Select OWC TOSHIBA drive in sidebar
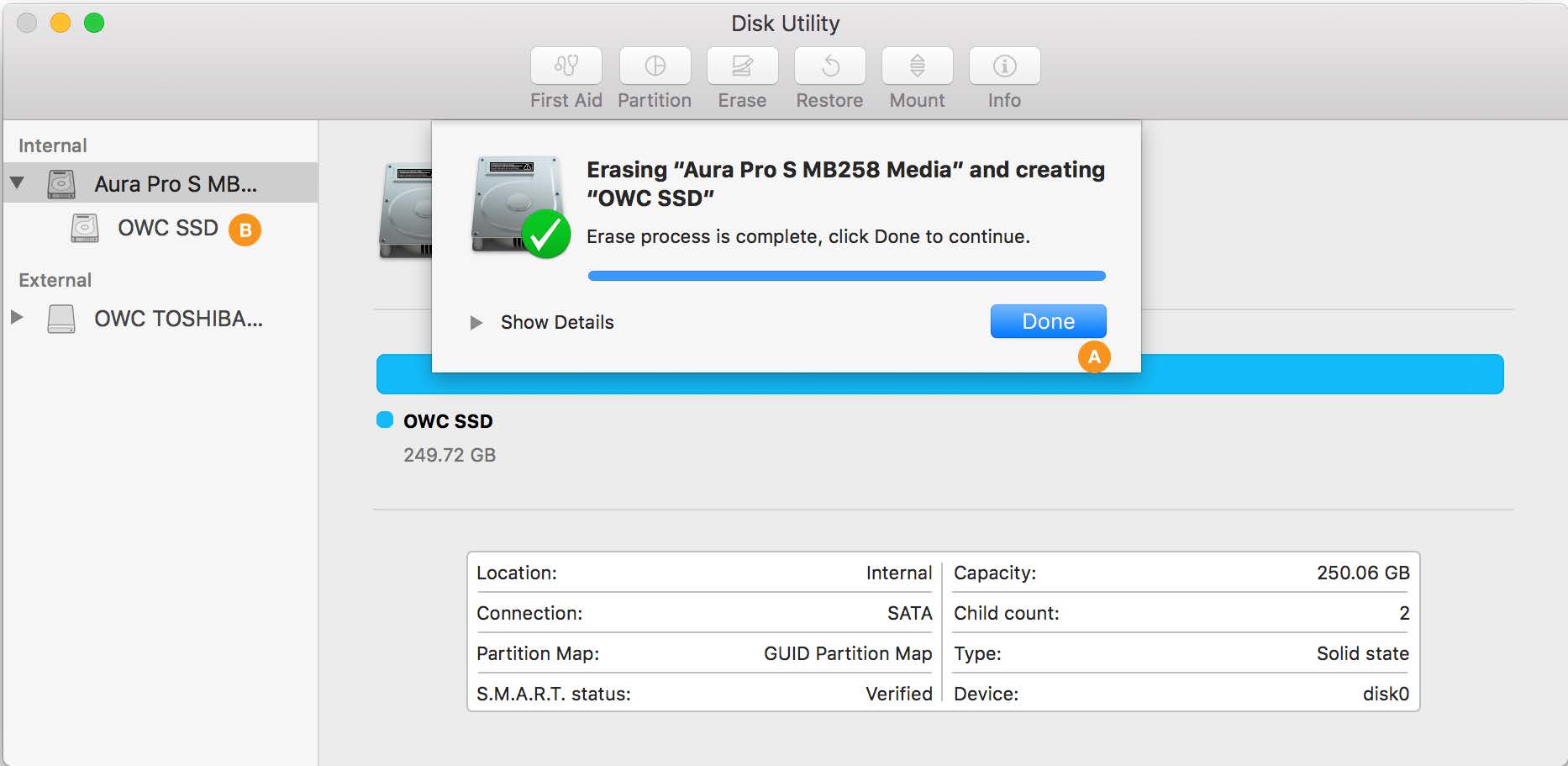1568x766 pixels. pos(178,319)
